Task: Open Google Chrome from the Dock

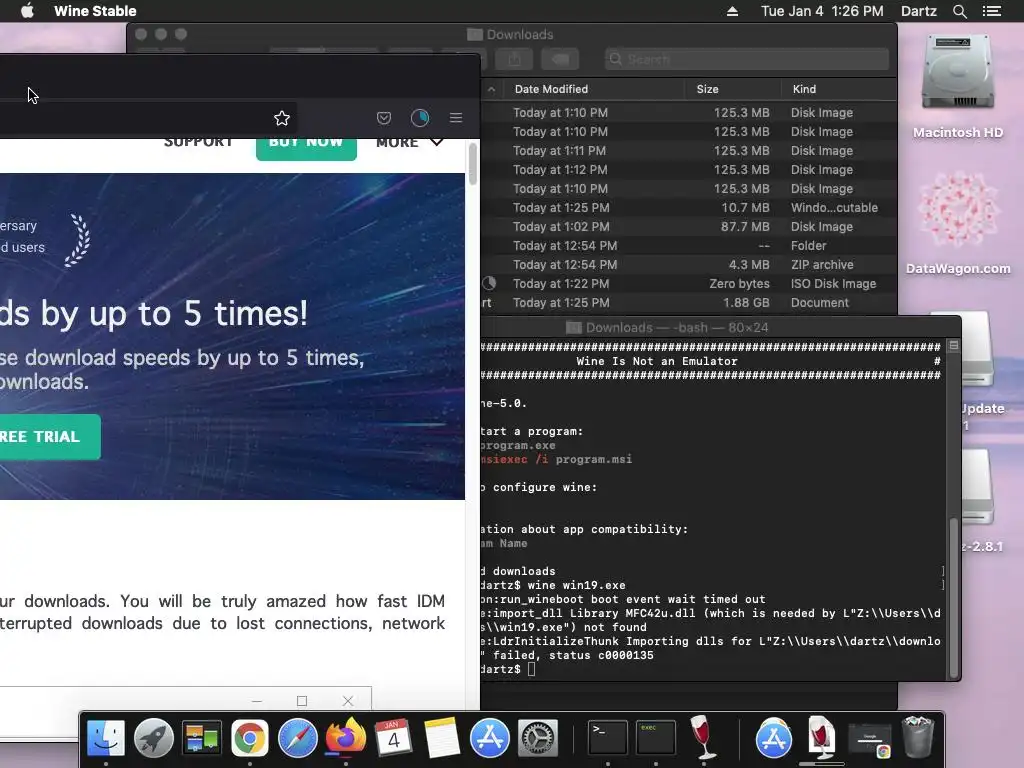Action: (249, 738)
